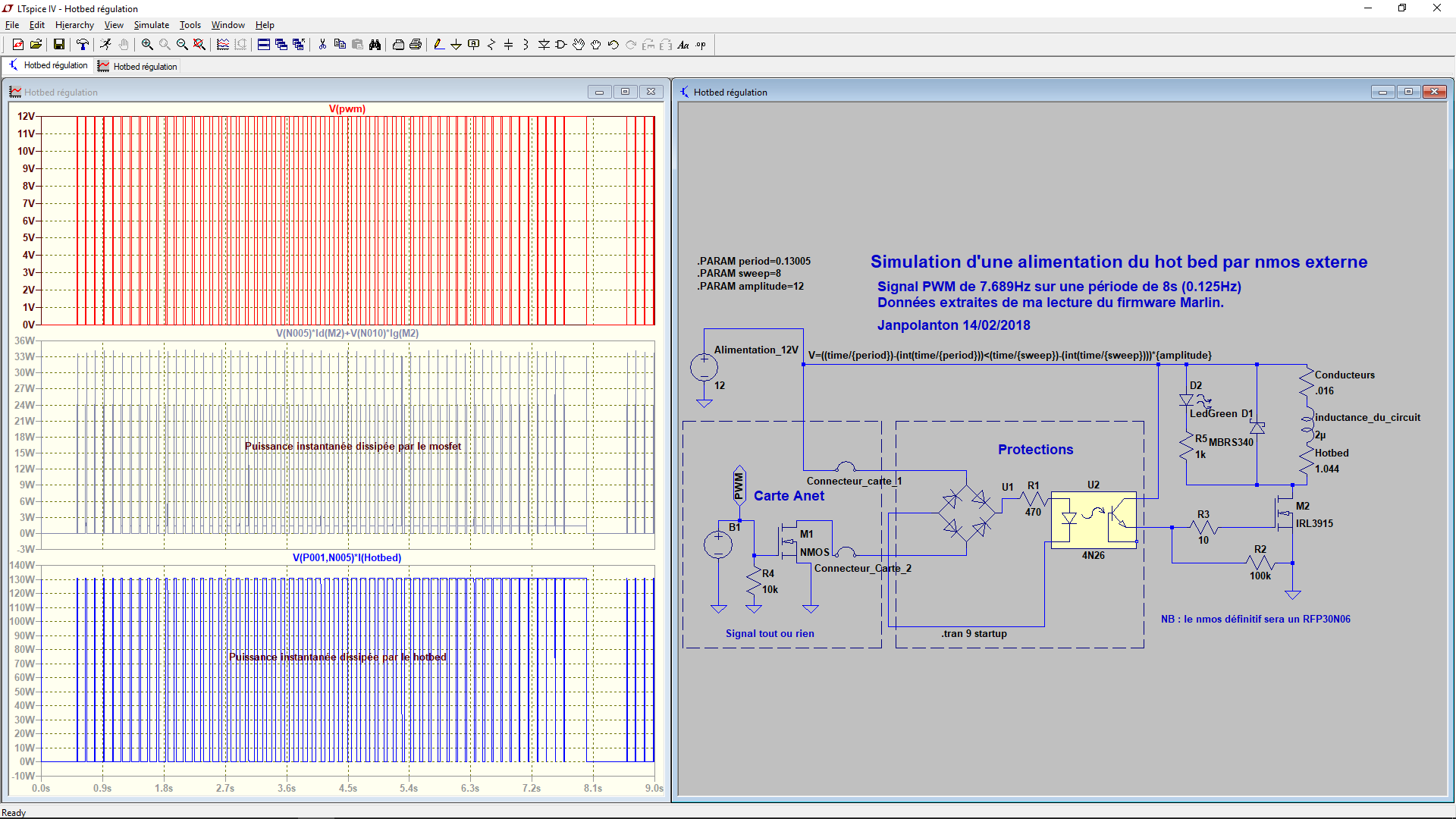
Task: Cascade windows icon in toolbar
Action: click(281, 45)
